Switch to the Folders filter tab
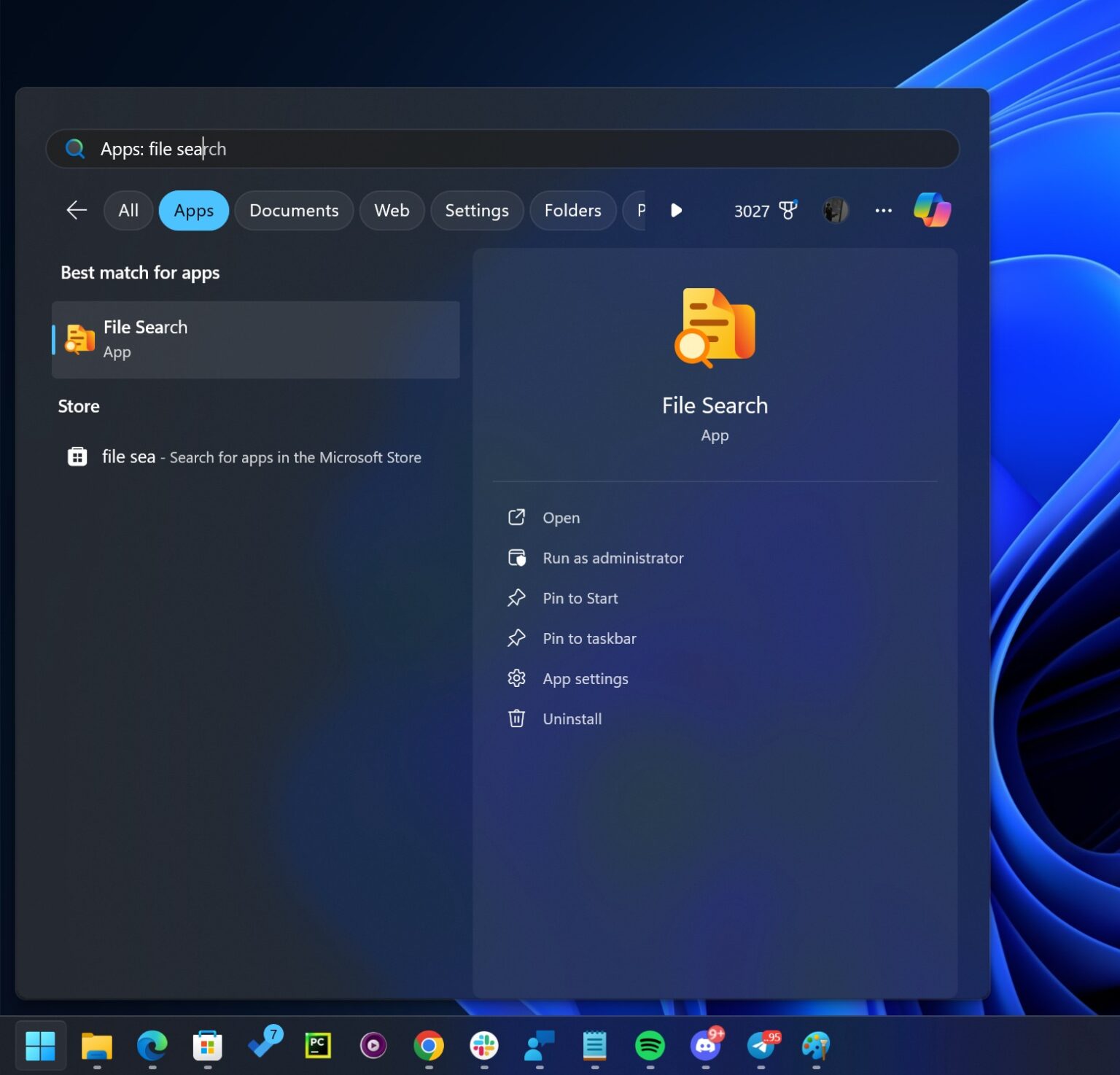1120x1075 pixels. pyautogui.click(x=572, y=211)
